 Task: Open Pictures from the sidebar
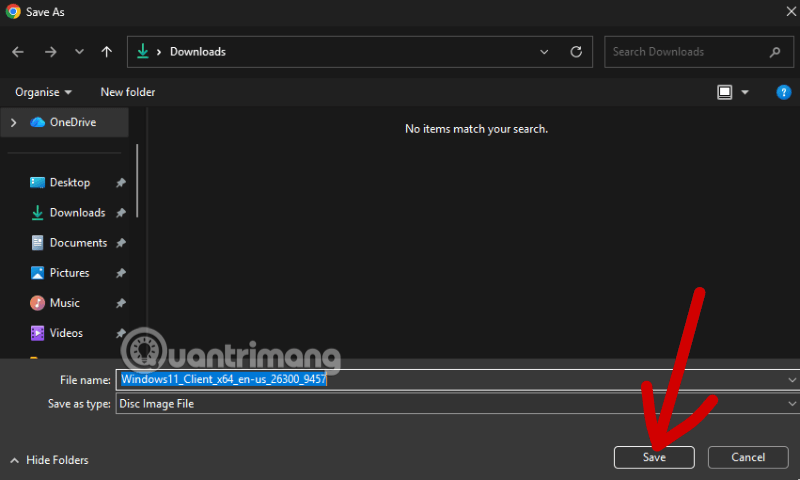pyautogui.click(x=69, y=273)
